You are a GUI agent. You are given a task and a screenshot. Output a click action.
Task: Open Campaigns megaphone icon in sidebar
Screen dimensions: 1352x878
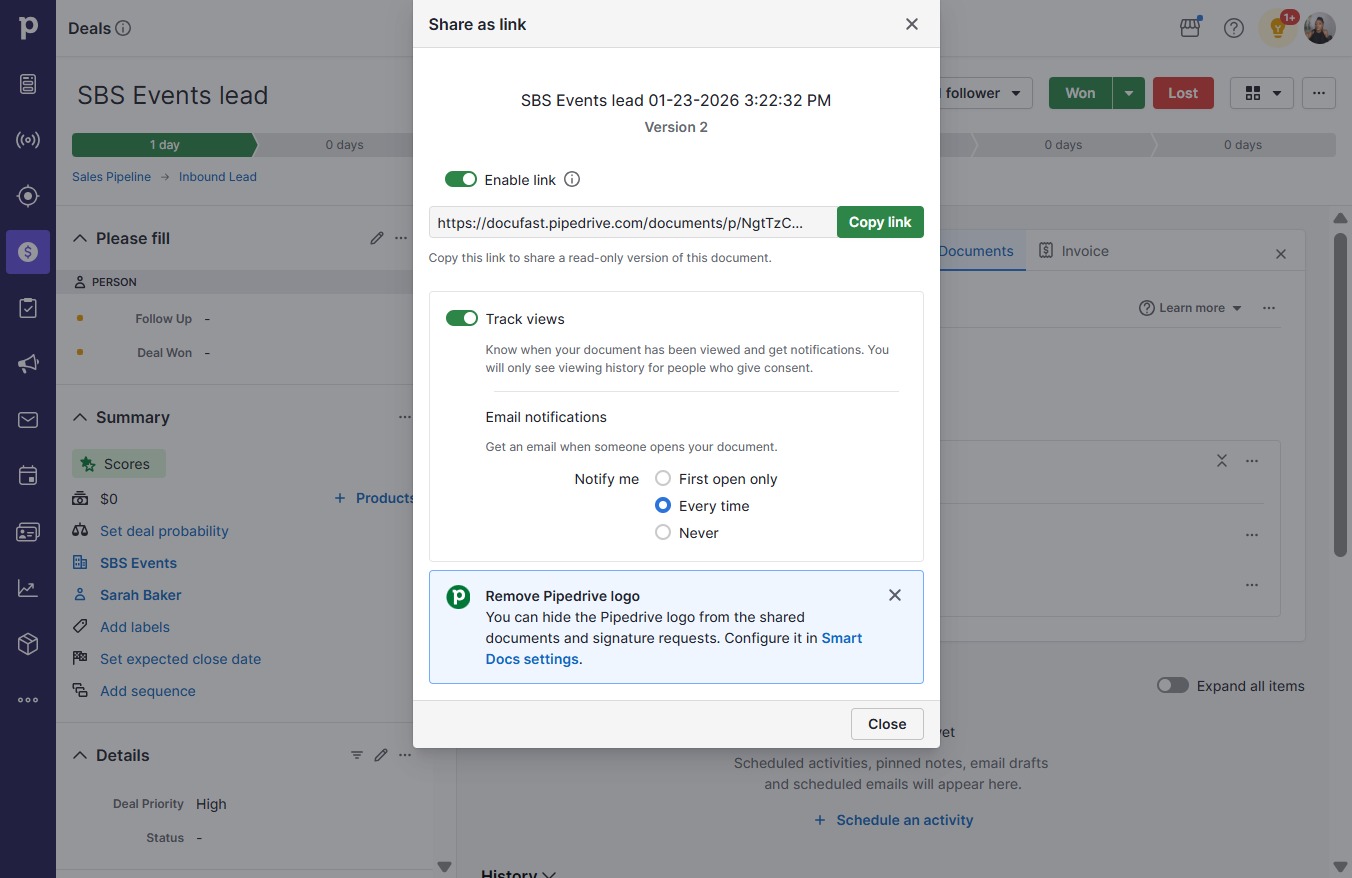point(28,364)
